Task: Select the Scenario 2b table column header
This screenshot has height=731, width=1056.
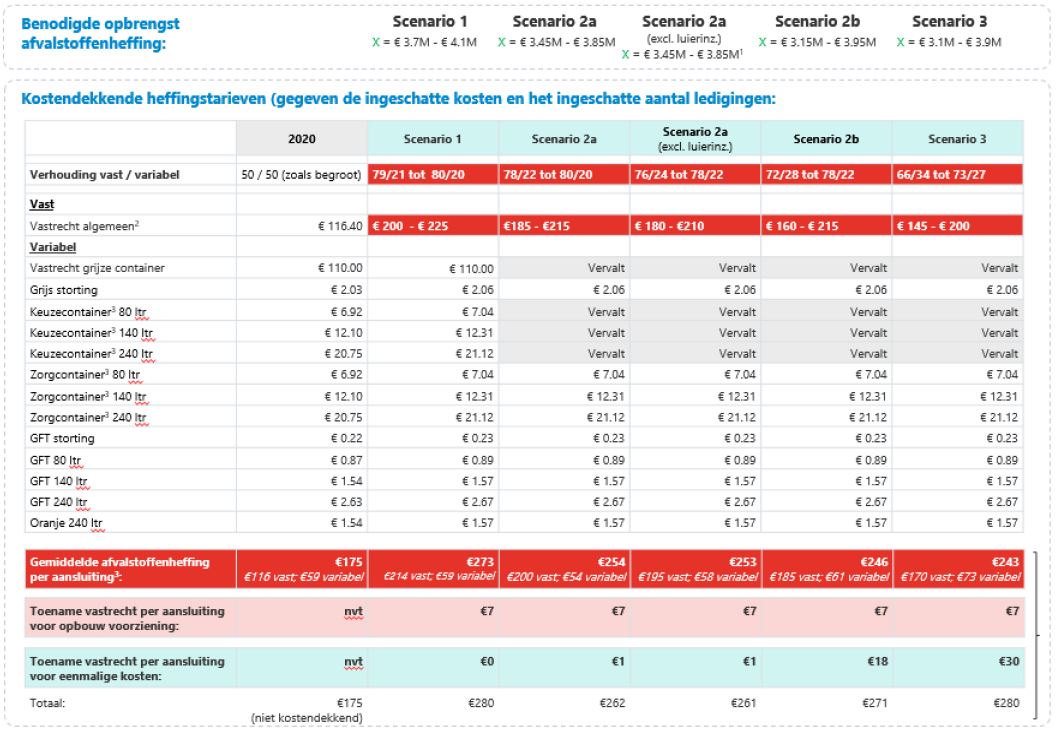Action: (826, 139)
